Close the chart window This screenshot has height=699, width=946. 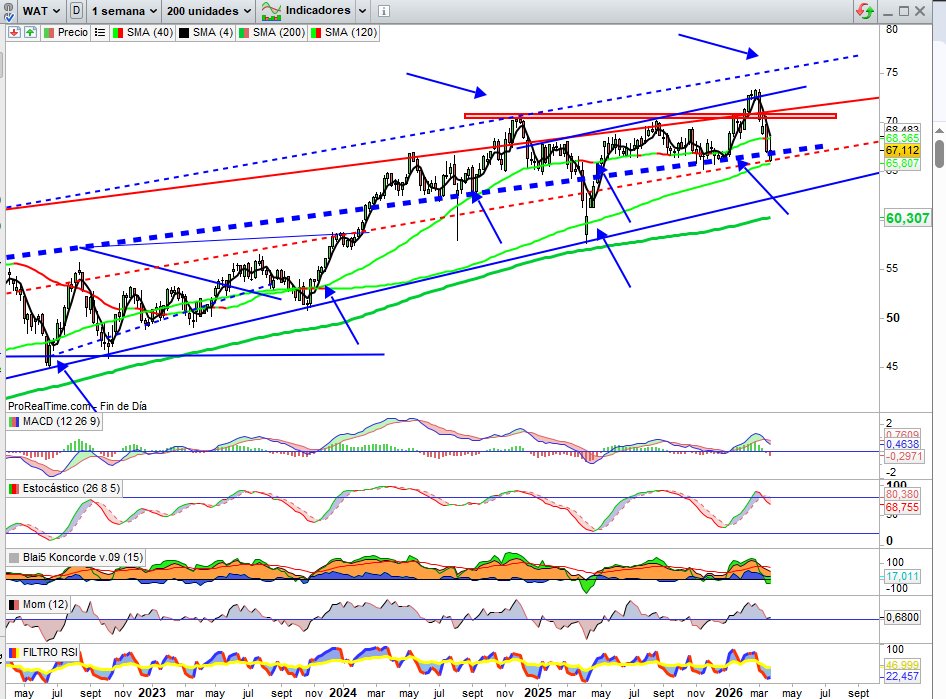pos(920,11)
